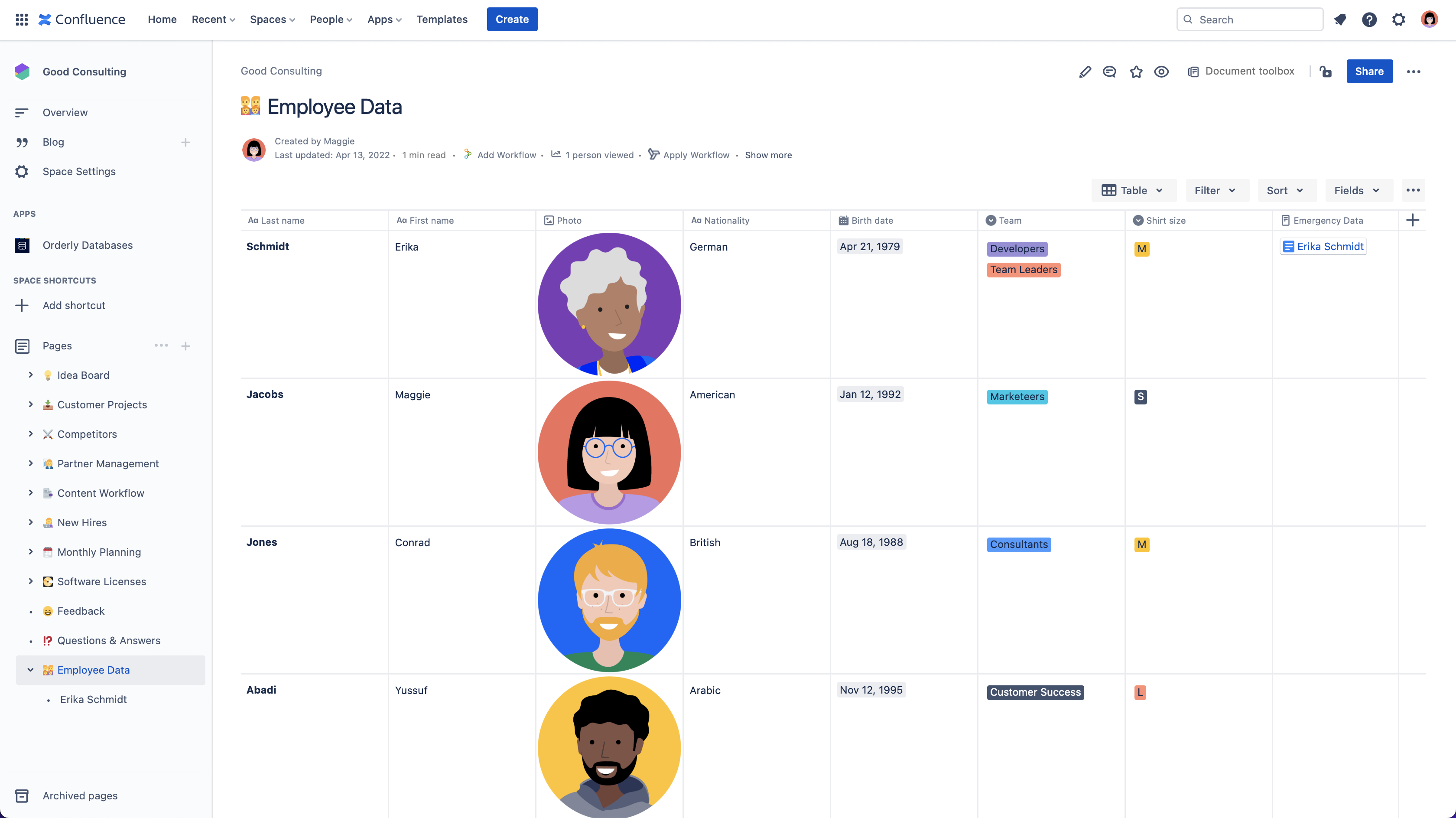This screenshot has width=1456, height=818.
Task: Open the inline comments icon
Action: (1109, 72)
